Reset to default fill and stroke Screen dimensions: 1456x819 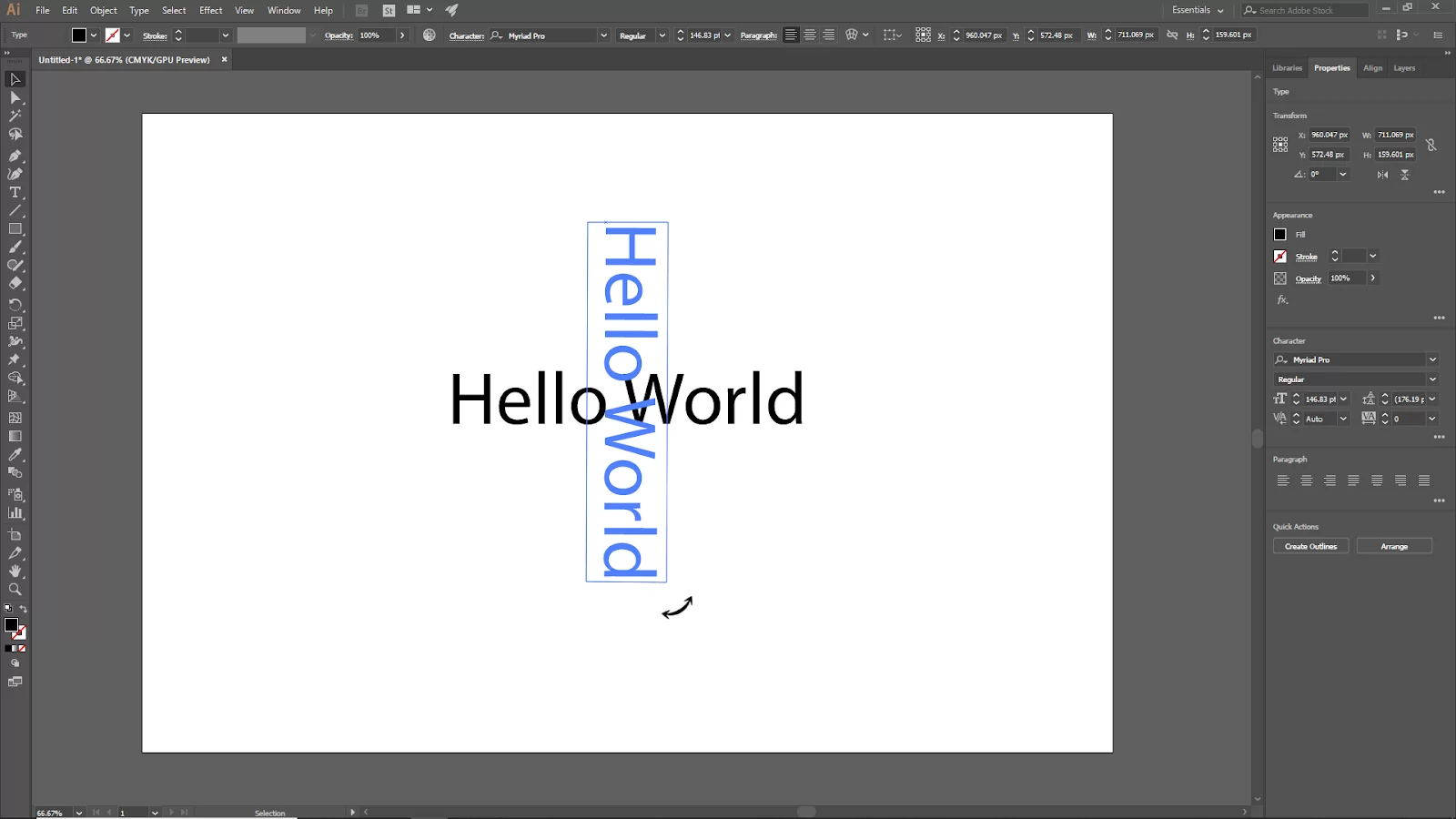point(8,609)
